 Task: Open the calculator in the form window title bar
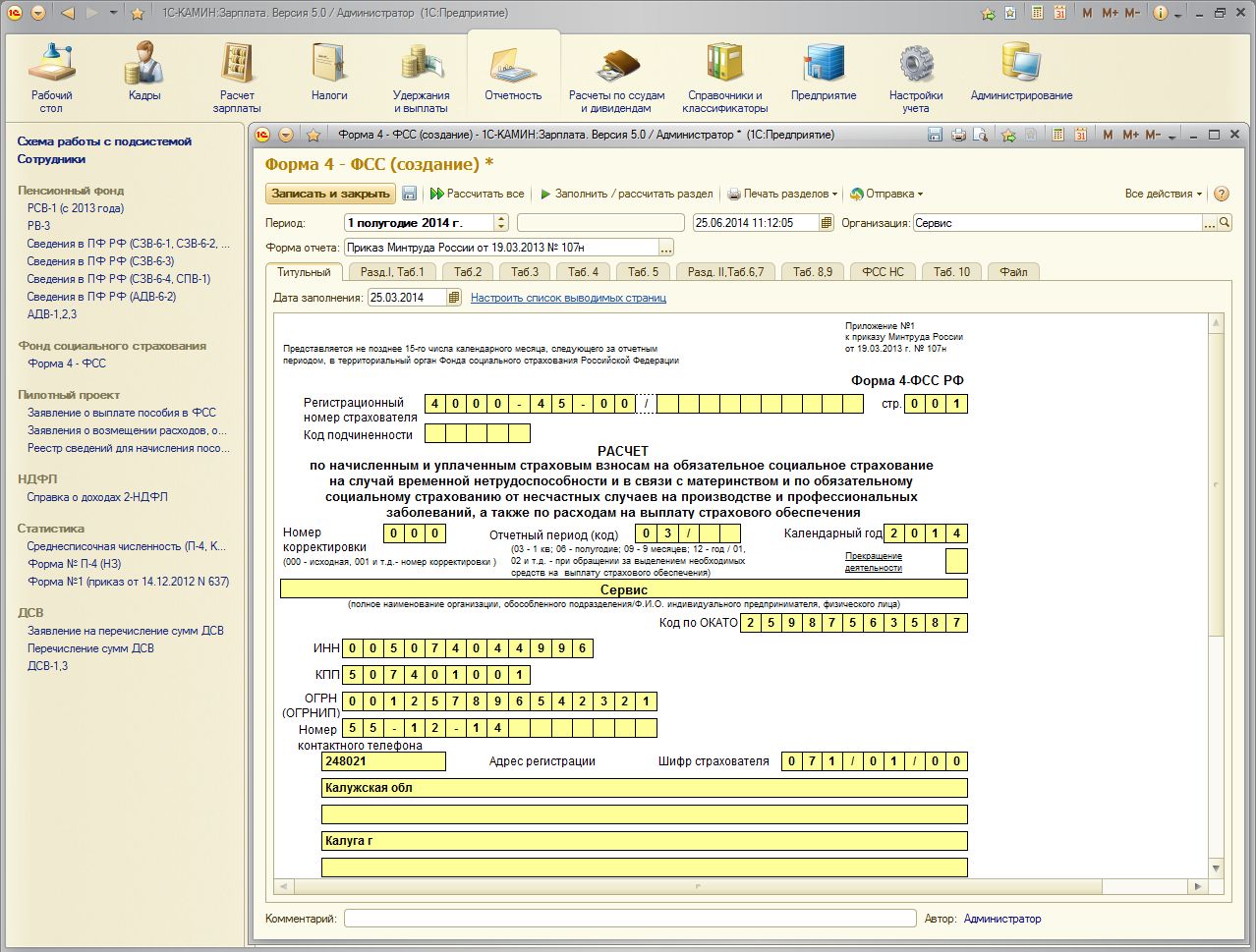click(x=1057, y=135)
